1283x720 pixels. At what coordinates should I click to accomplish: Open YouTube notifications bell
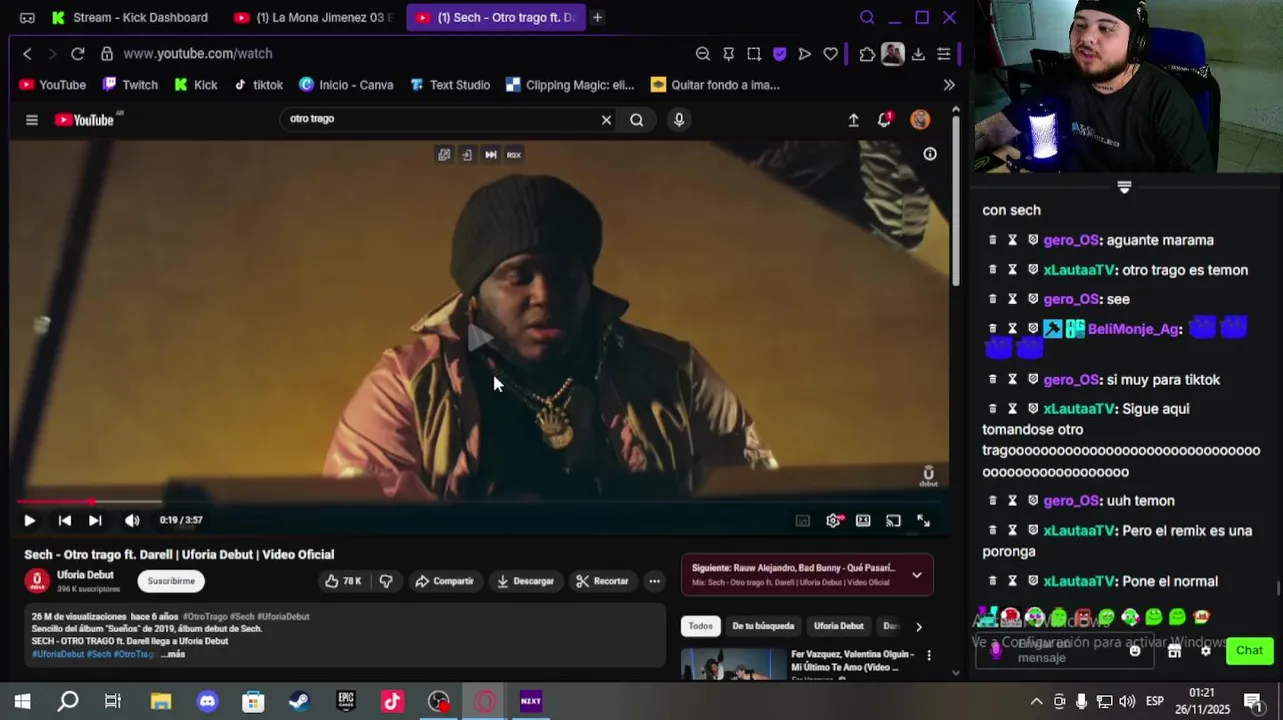(x=884, y=120)
